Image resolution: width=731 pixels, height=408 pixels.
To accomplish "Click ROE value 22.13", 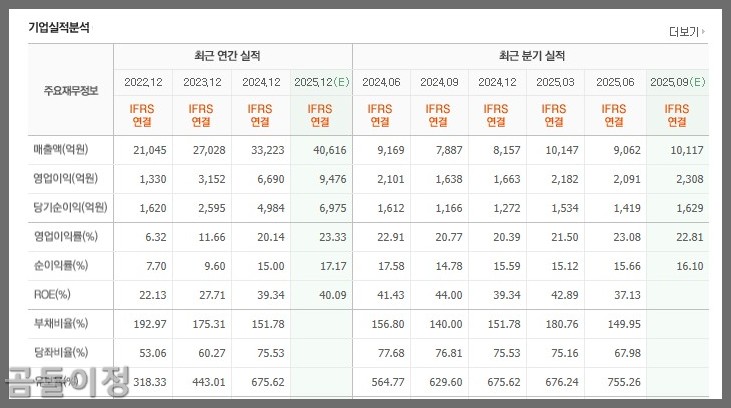I will [153, 295].
